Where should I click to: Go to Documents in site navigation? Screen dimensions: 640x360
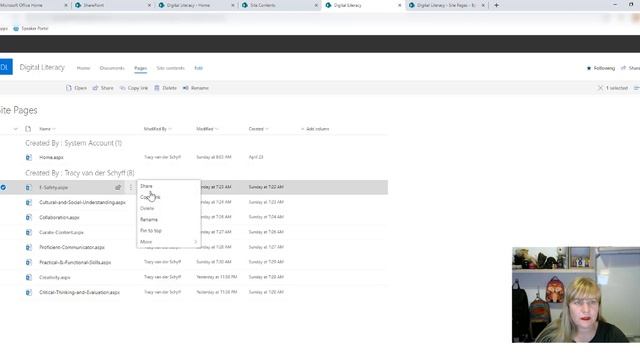(112, 68)
